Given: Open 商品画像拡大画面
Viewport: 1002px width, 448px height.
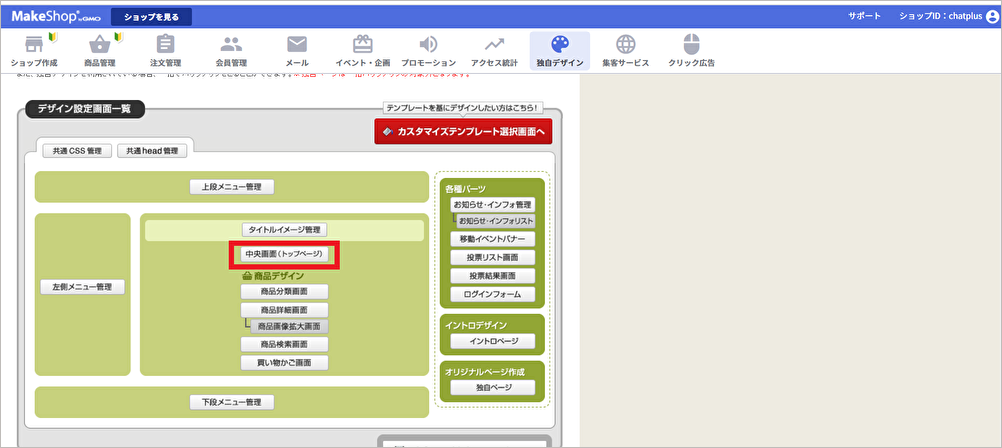Looking at the screenshot, I should click(x=289, y=326).
